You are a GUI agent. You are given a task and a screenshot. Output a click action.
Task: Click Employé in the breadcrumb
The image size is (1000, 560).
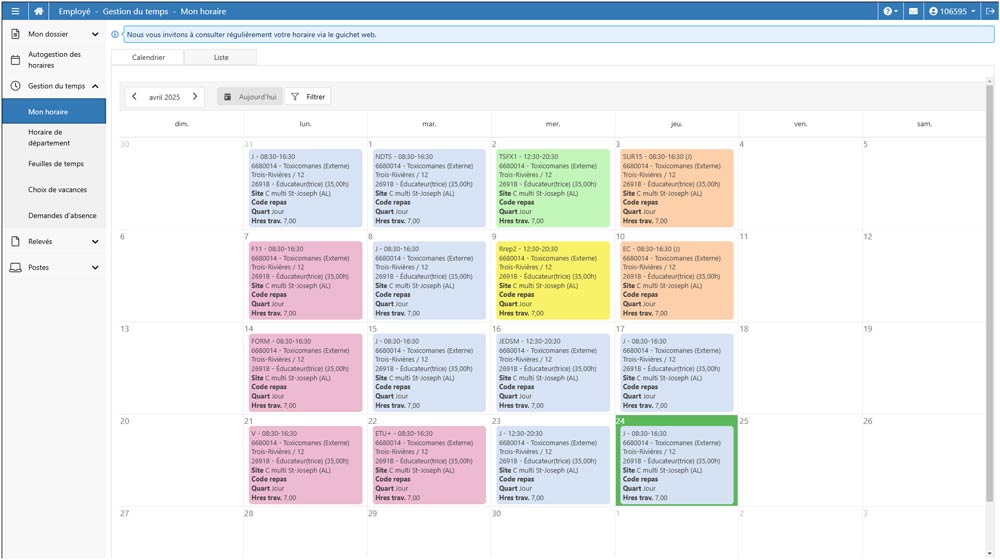pos(75,11)
